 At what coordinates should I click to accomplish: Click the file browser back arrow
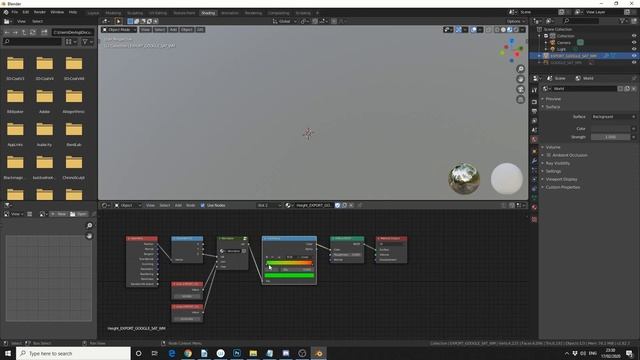(7, 32)
